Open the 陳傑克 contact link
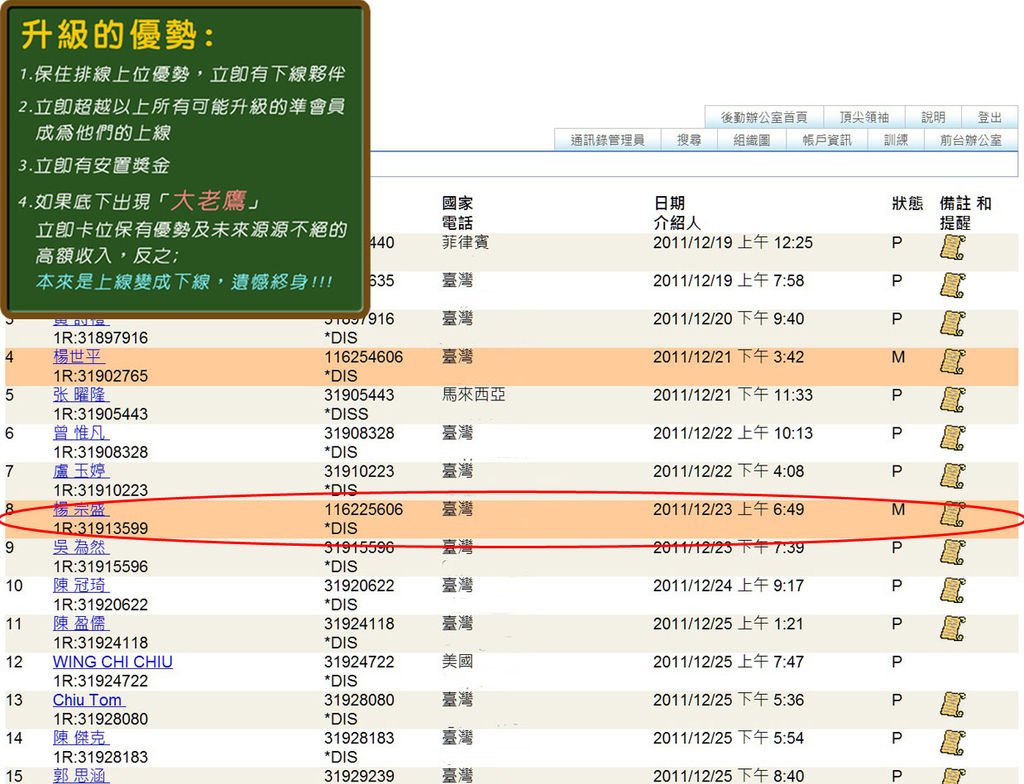 (x=81, y=738)
